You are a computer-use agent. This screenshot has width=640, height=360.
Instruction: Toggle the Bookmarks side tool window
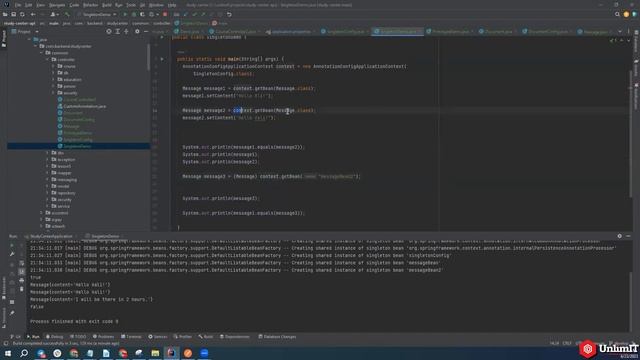(x=4, y=288)
